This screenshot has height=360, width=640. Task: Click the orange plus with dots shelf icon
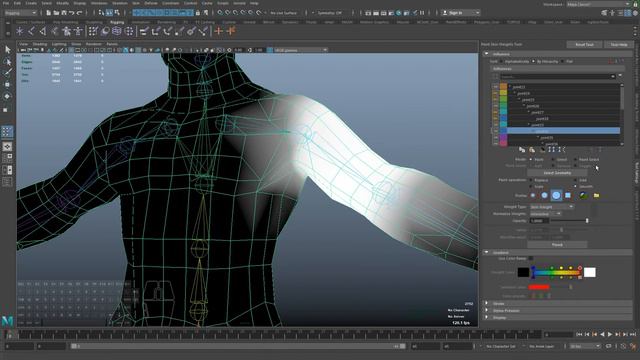(231, 31)
